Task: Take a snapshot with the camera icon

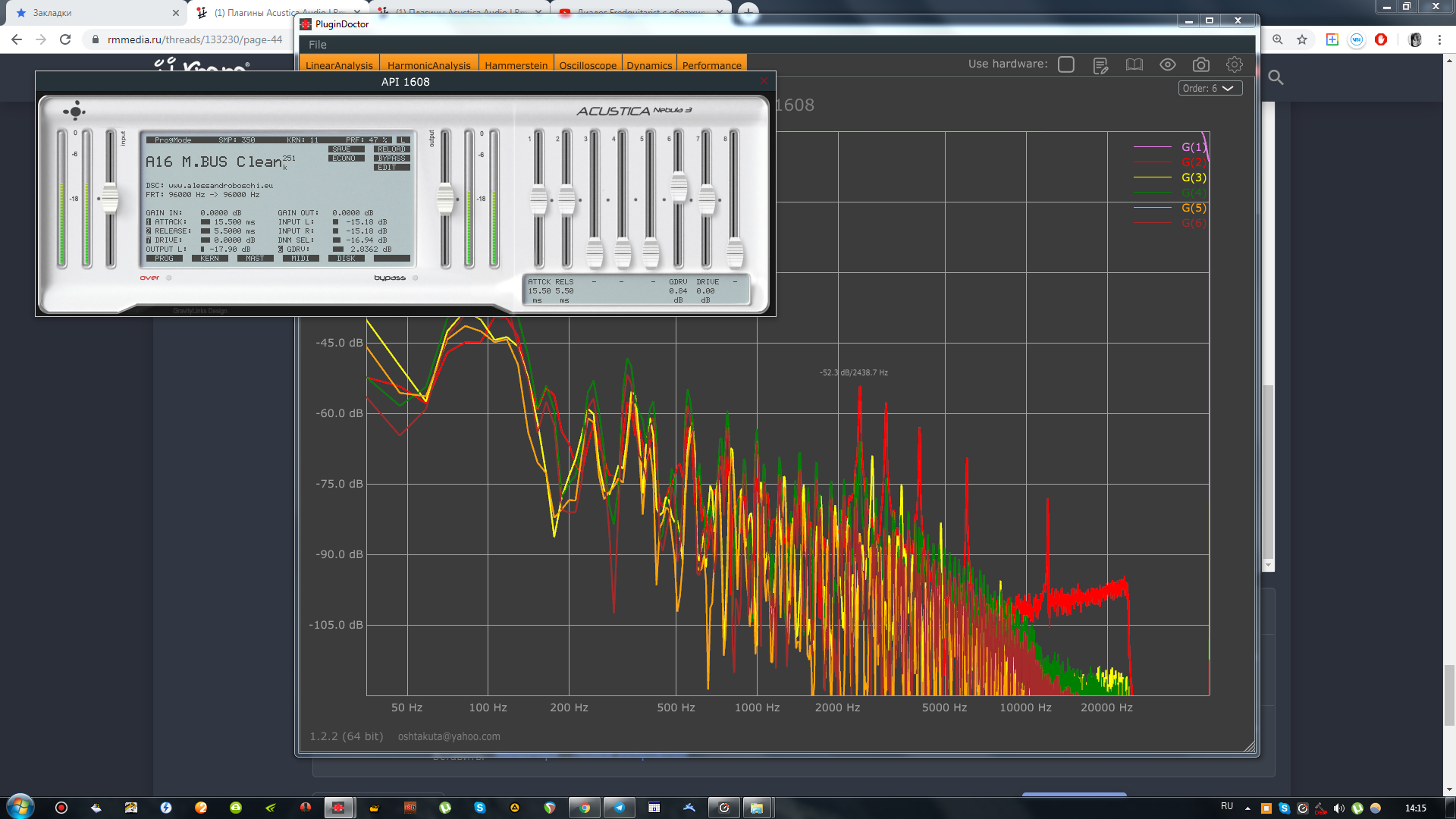Action: pos(1201,64)
